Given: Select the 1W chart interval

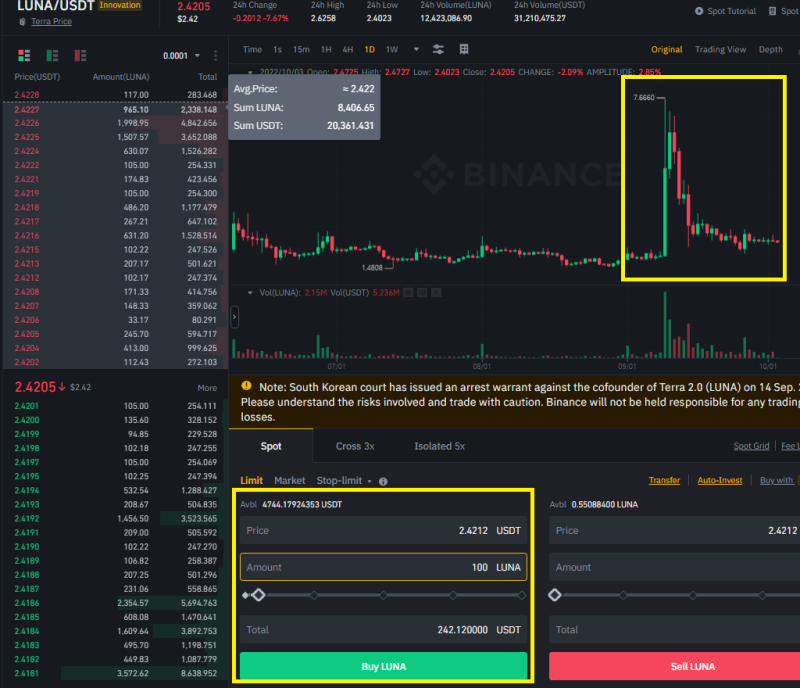Looking at the screenshot, I should coord(392,50).
